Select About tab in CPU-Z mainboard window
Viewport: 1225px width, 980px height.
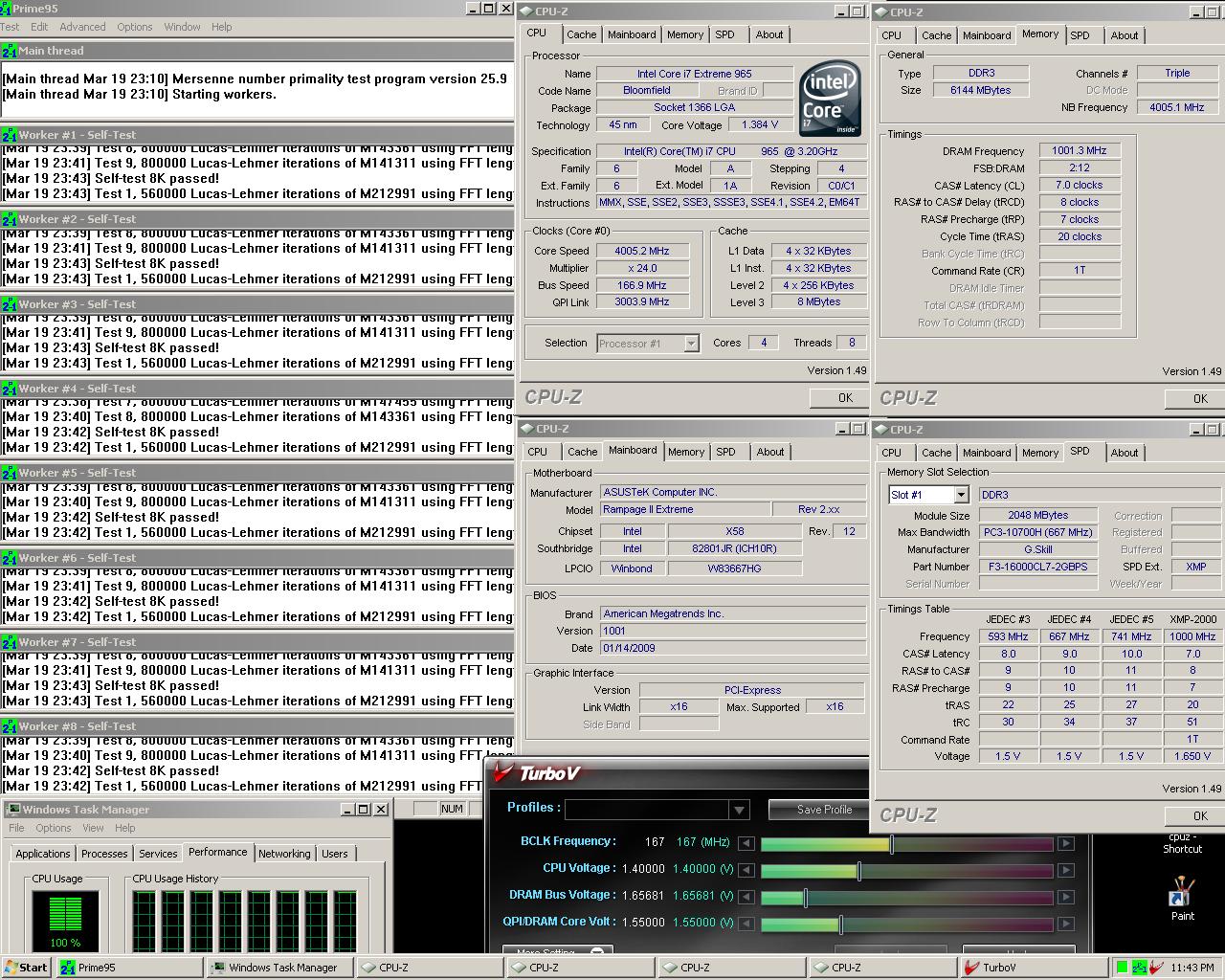770,452
